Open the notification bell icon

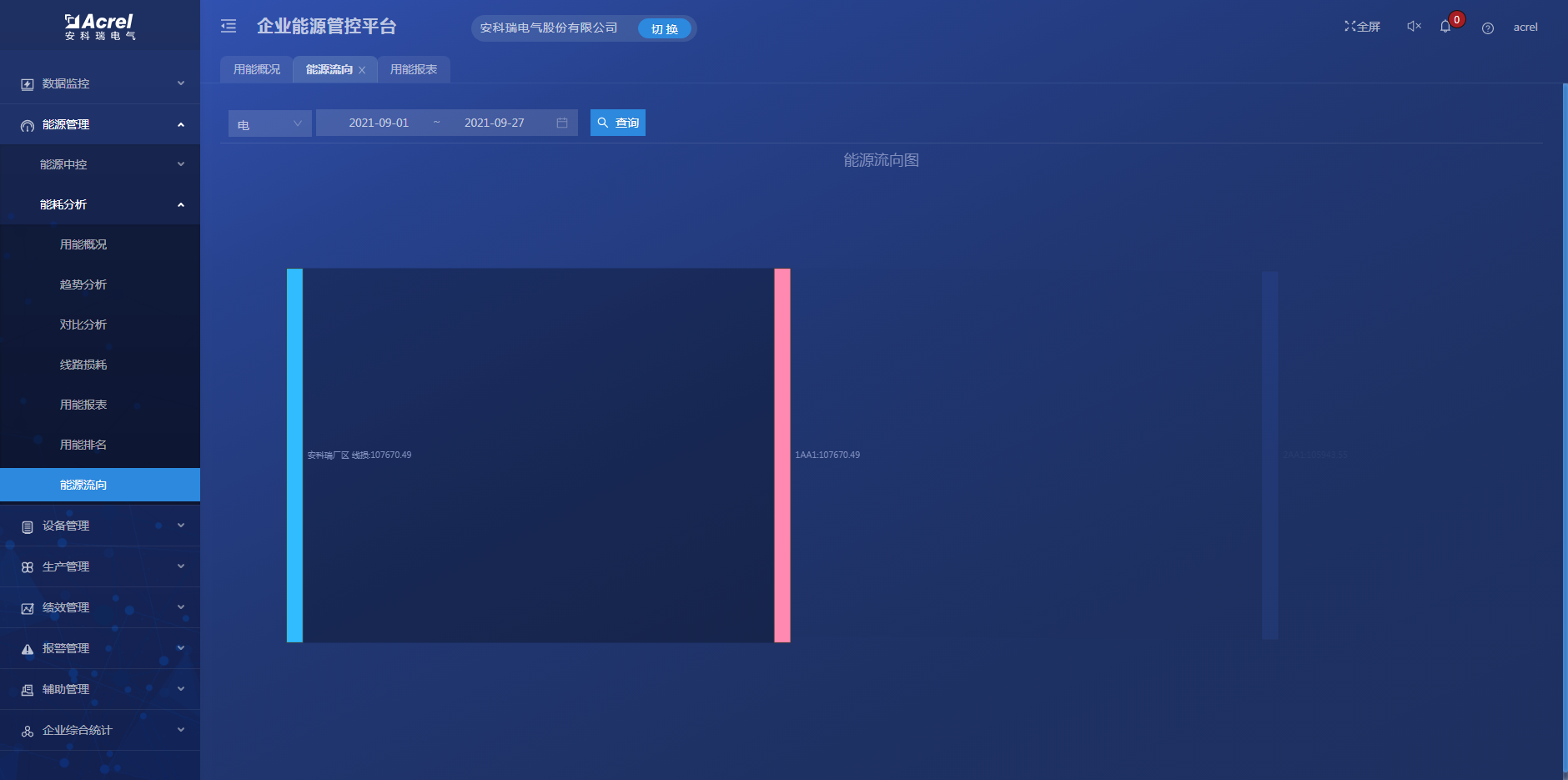click(x=1445, y=27)
